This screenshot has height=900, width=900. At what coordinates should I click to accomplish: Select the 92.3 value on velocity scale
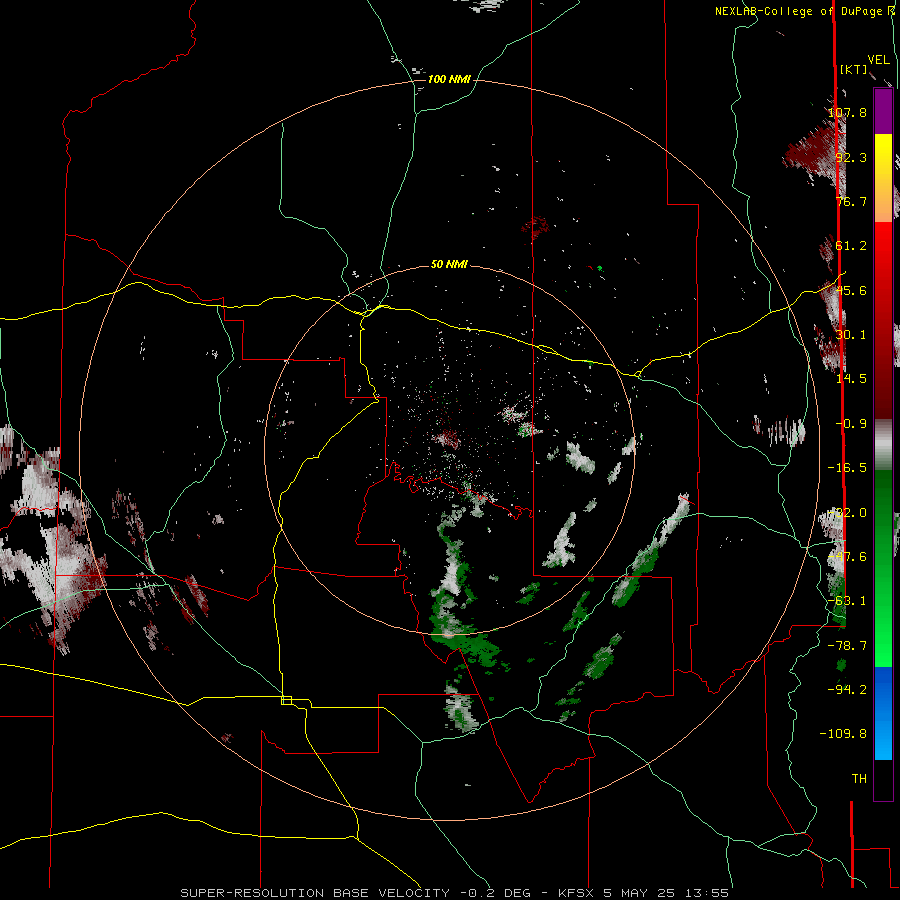point(851,157)
